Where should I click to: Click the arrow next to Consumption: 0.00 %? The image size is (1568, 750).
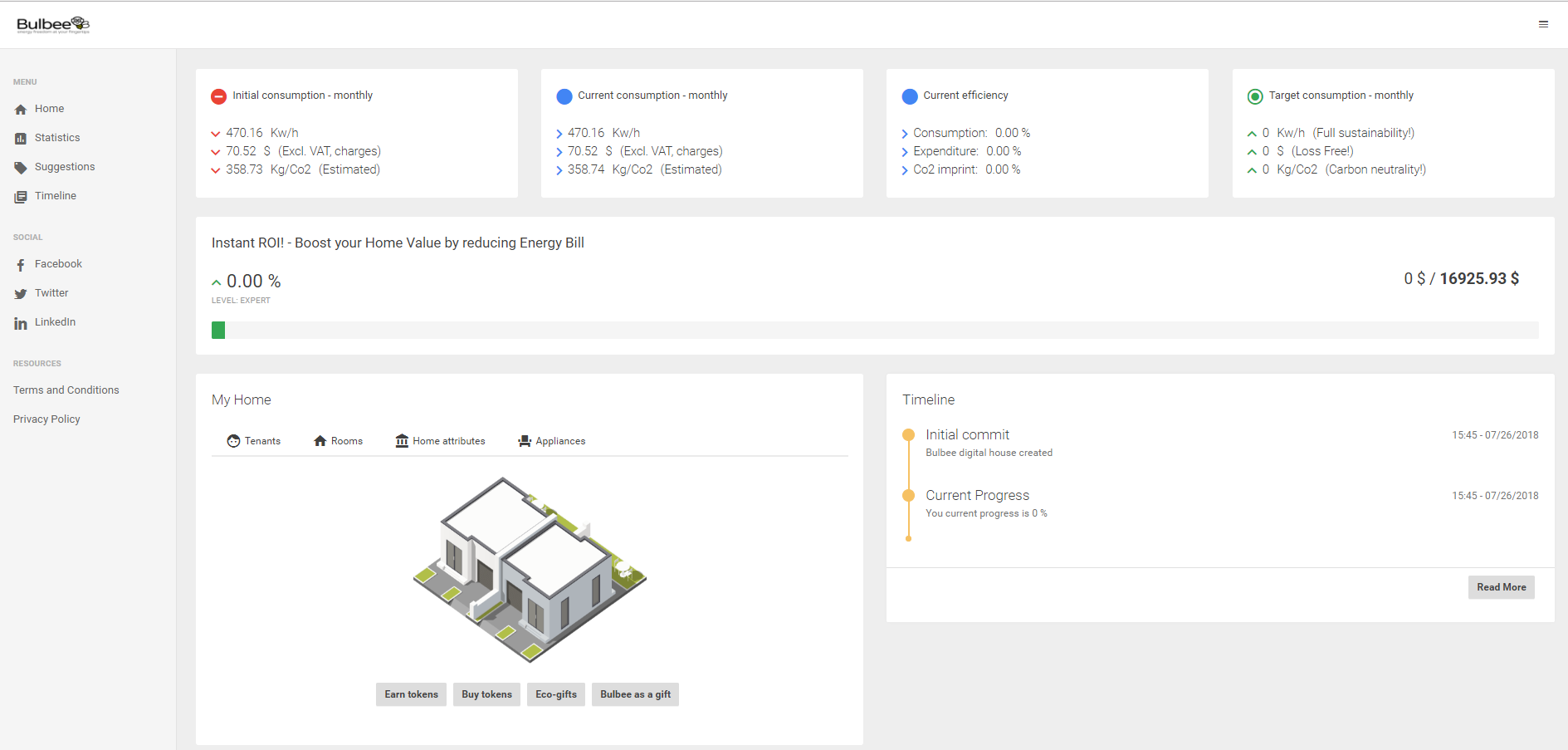pos(905,134)
